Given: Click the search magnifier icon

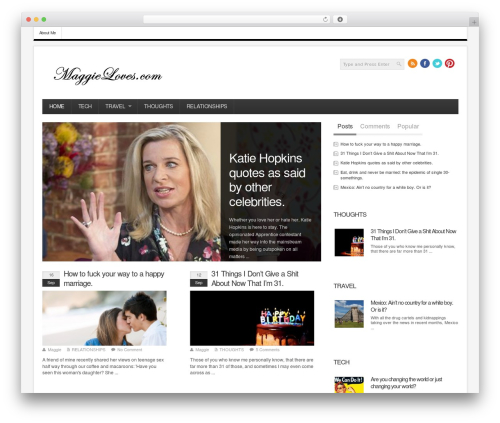Looking at the screenshot, I should pyautogui.click(x=399, y=64).
